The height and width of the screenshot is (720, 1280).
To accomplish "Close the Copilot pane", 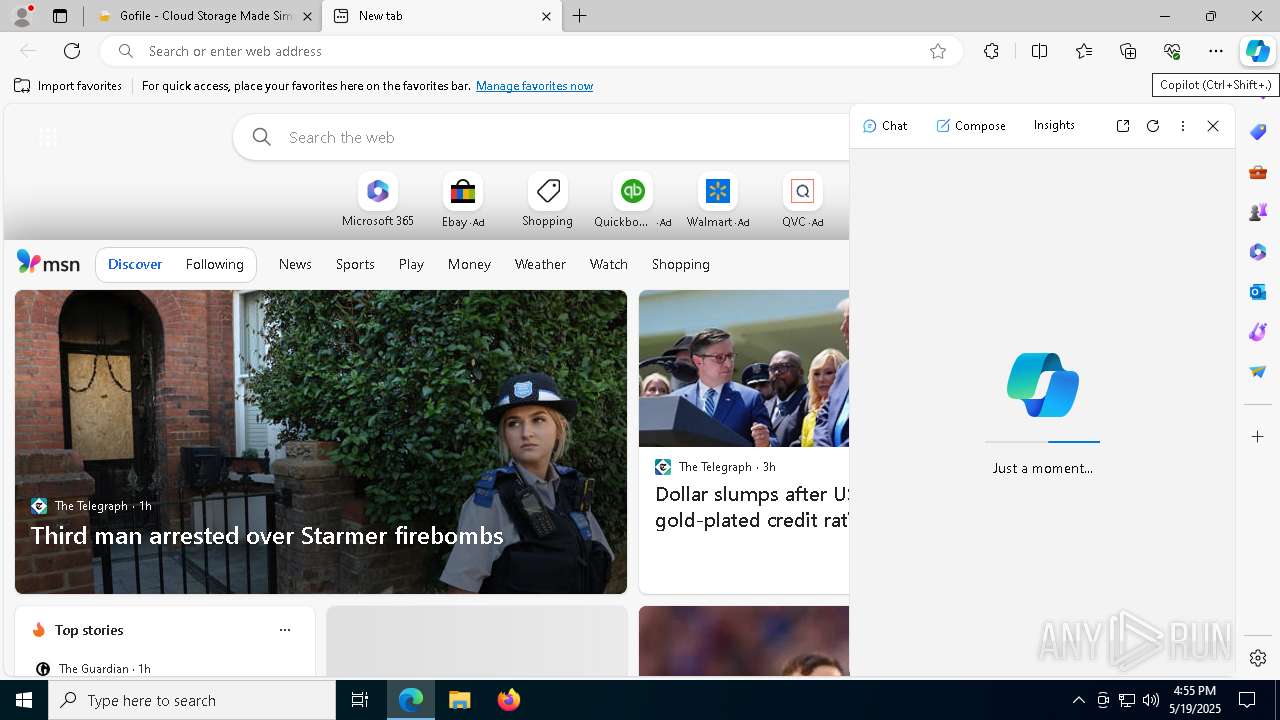I will [x=1213, y=126].
